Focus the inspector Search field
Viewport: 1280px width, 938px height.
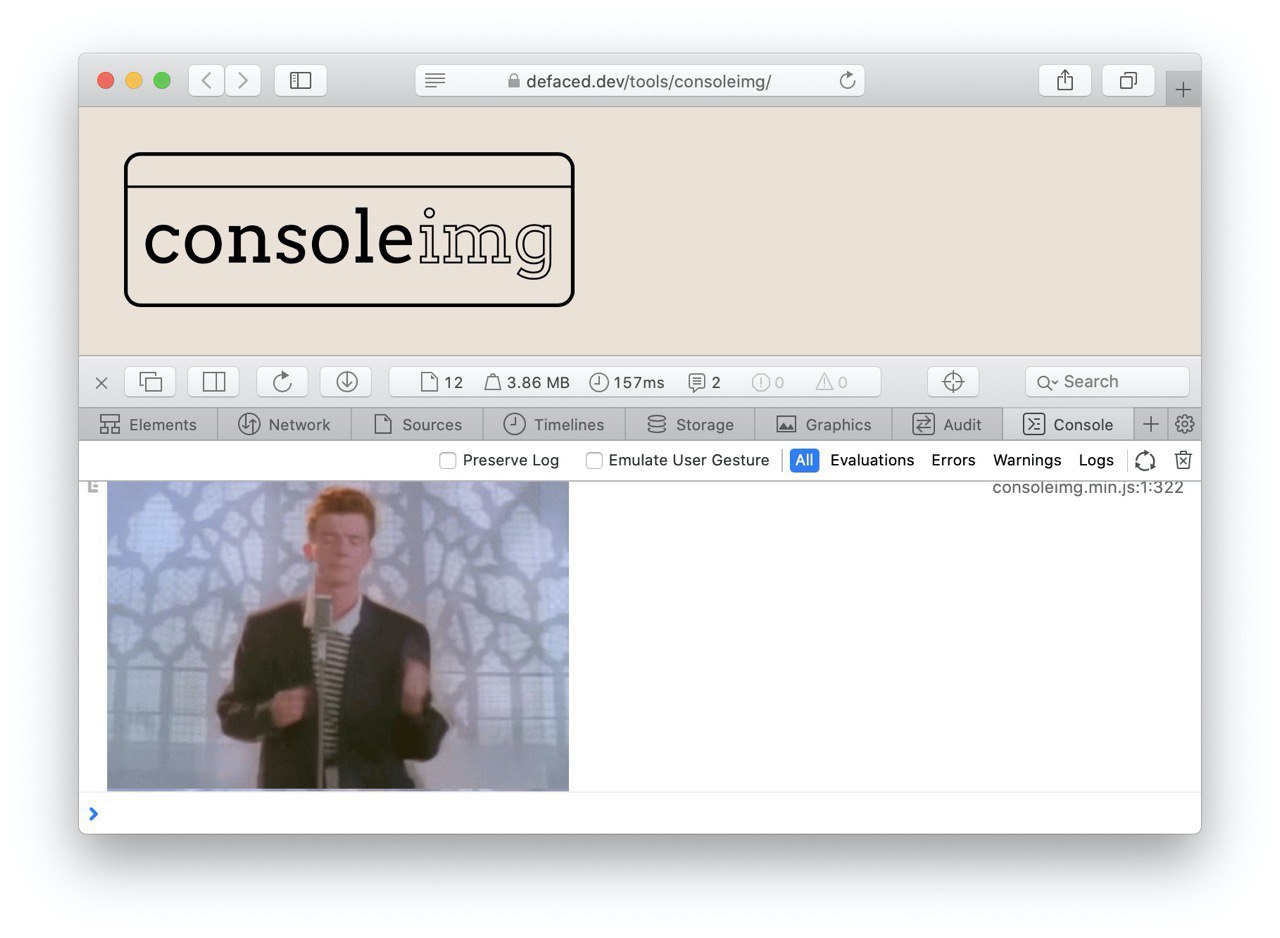pyautogui.click(x=1107, y=382)
